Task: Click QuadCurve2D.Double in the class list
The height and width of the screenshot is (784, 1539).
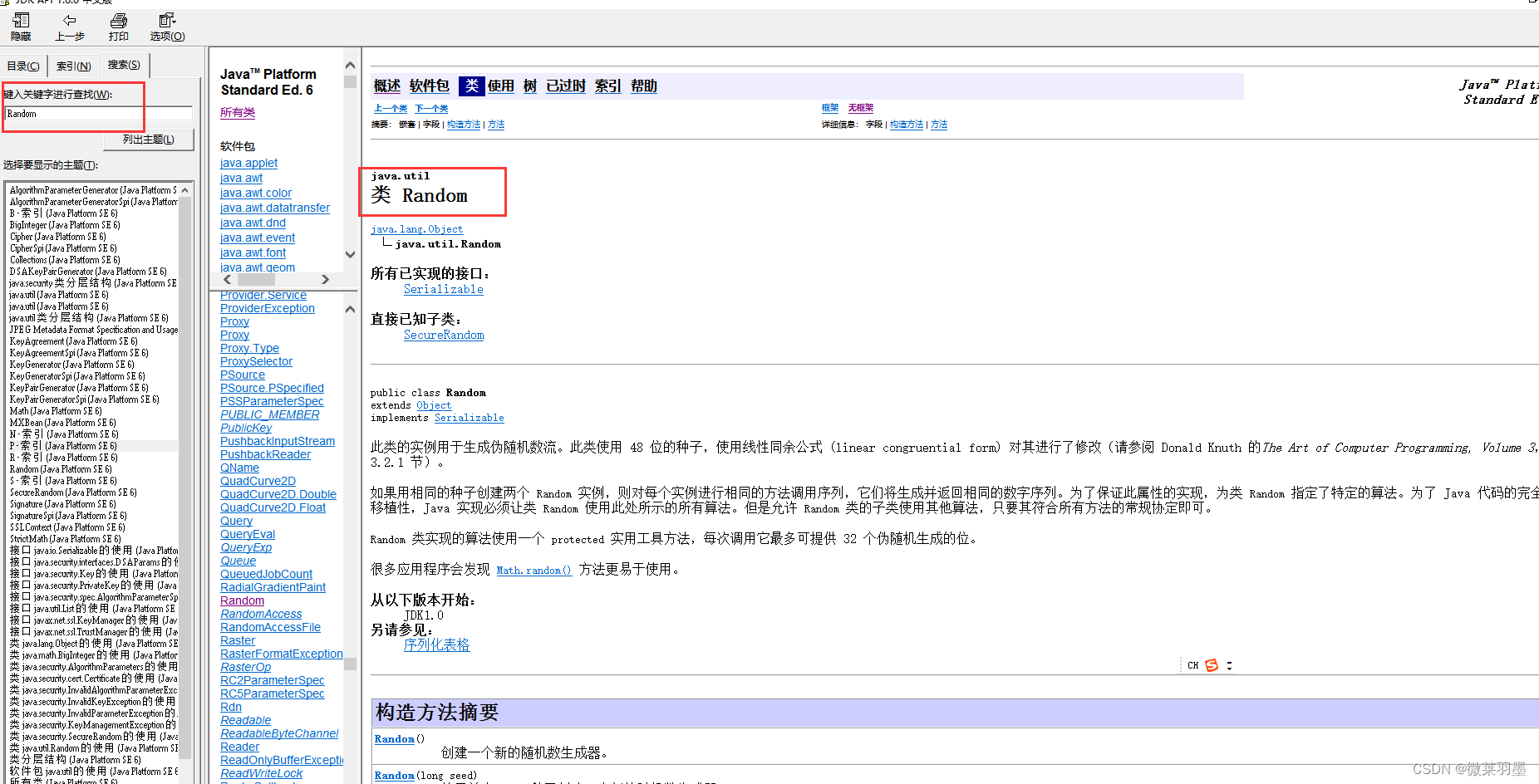Action: coord(278,494)
